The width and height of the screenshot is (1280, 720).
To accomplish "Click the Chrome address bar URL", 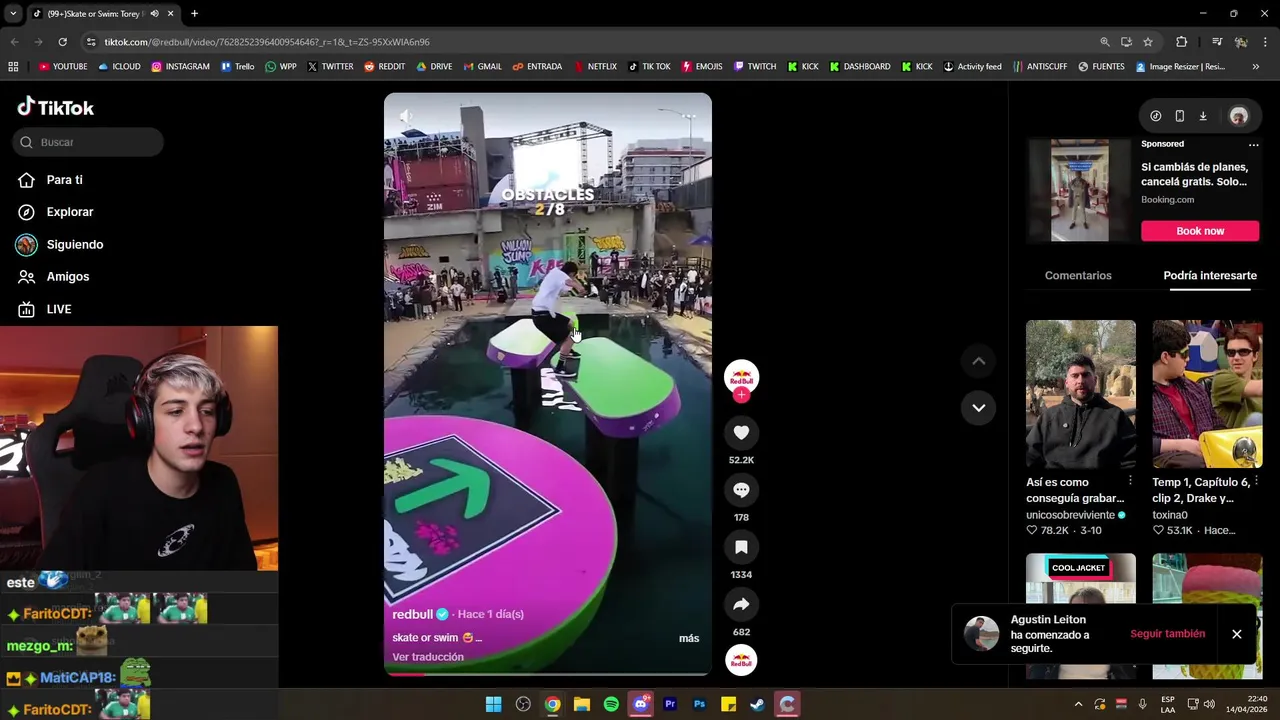I will (x=267, y=42).
